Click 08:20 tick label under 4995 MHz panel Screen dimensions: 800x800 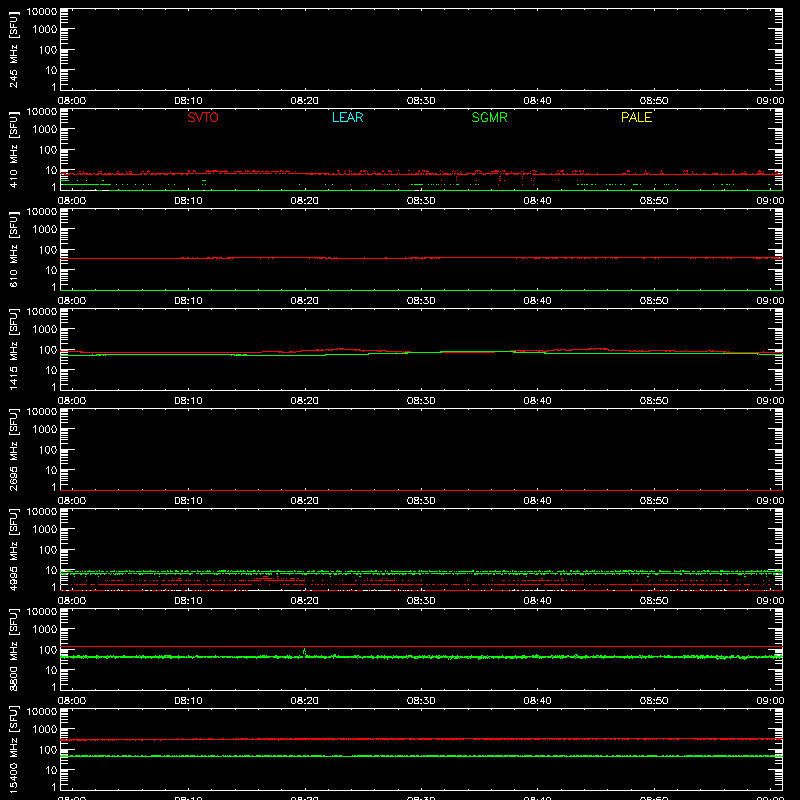305,601
